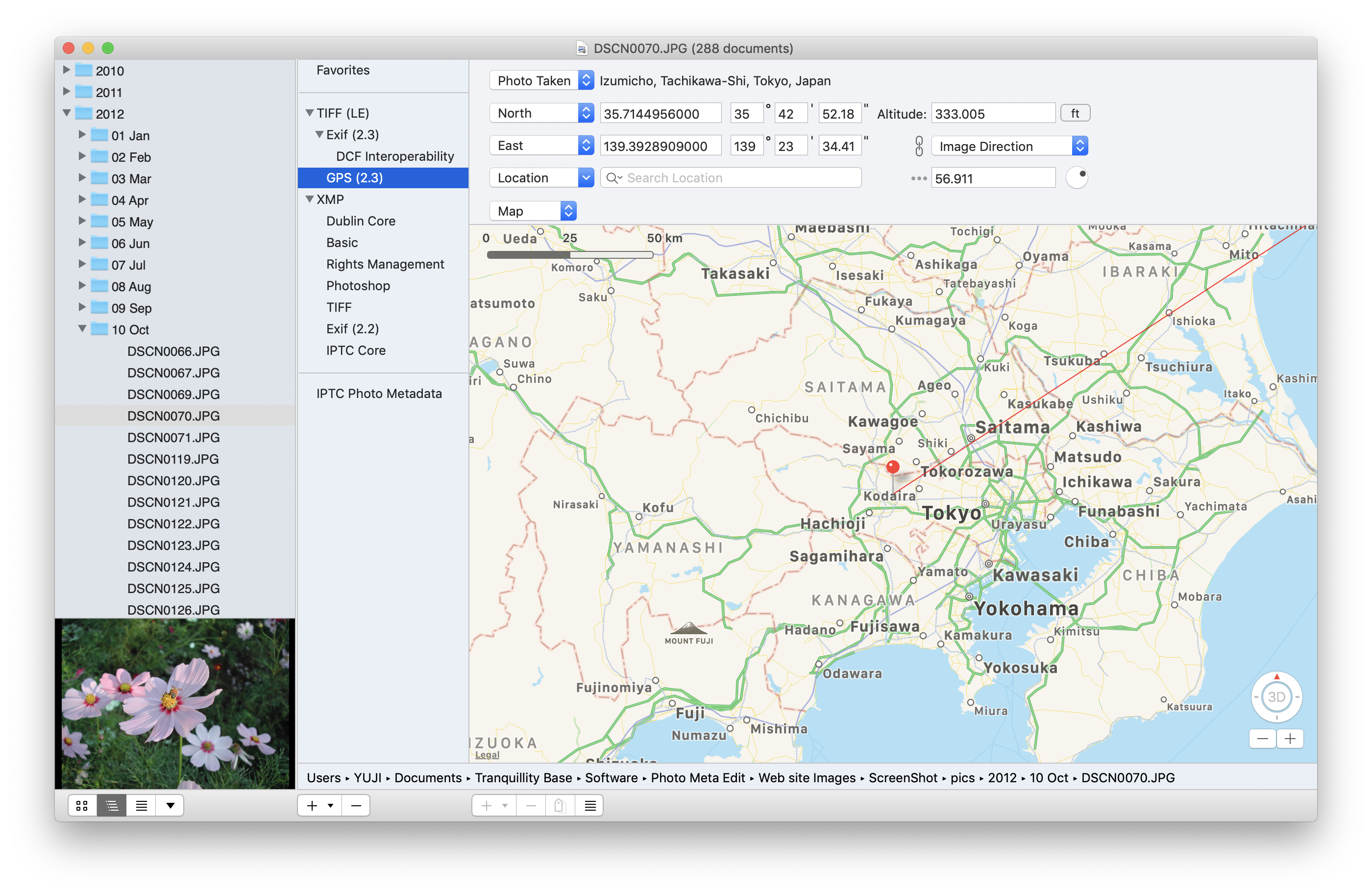Remove the selected metadata group with the minus button
Image resolution: width=1372 pixels, height=894 pixels.
pos(356,805)
